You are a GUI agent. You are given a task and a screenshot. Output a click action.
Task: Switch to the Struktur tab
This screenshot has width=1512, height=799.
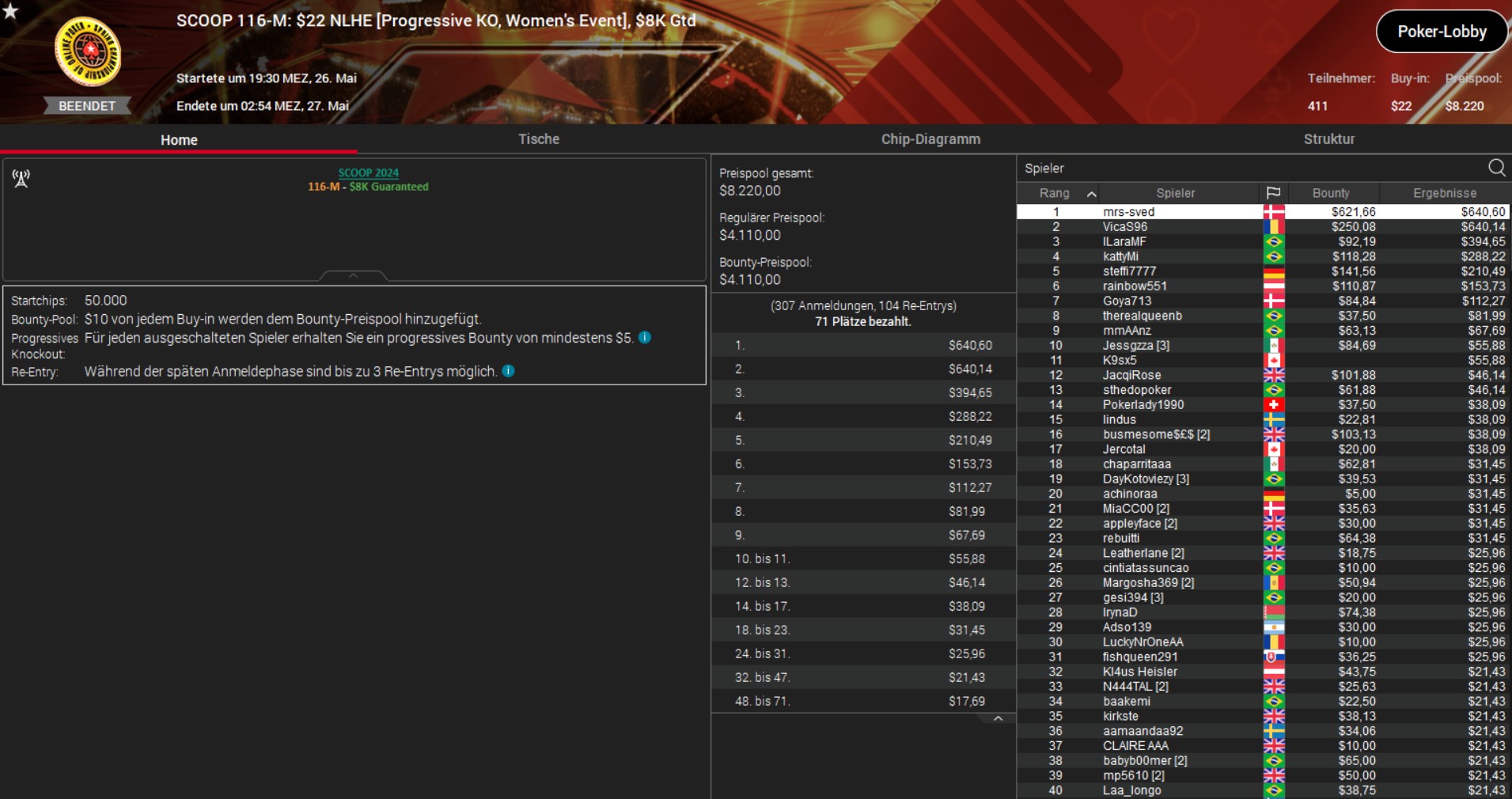tap(1328, 139)
